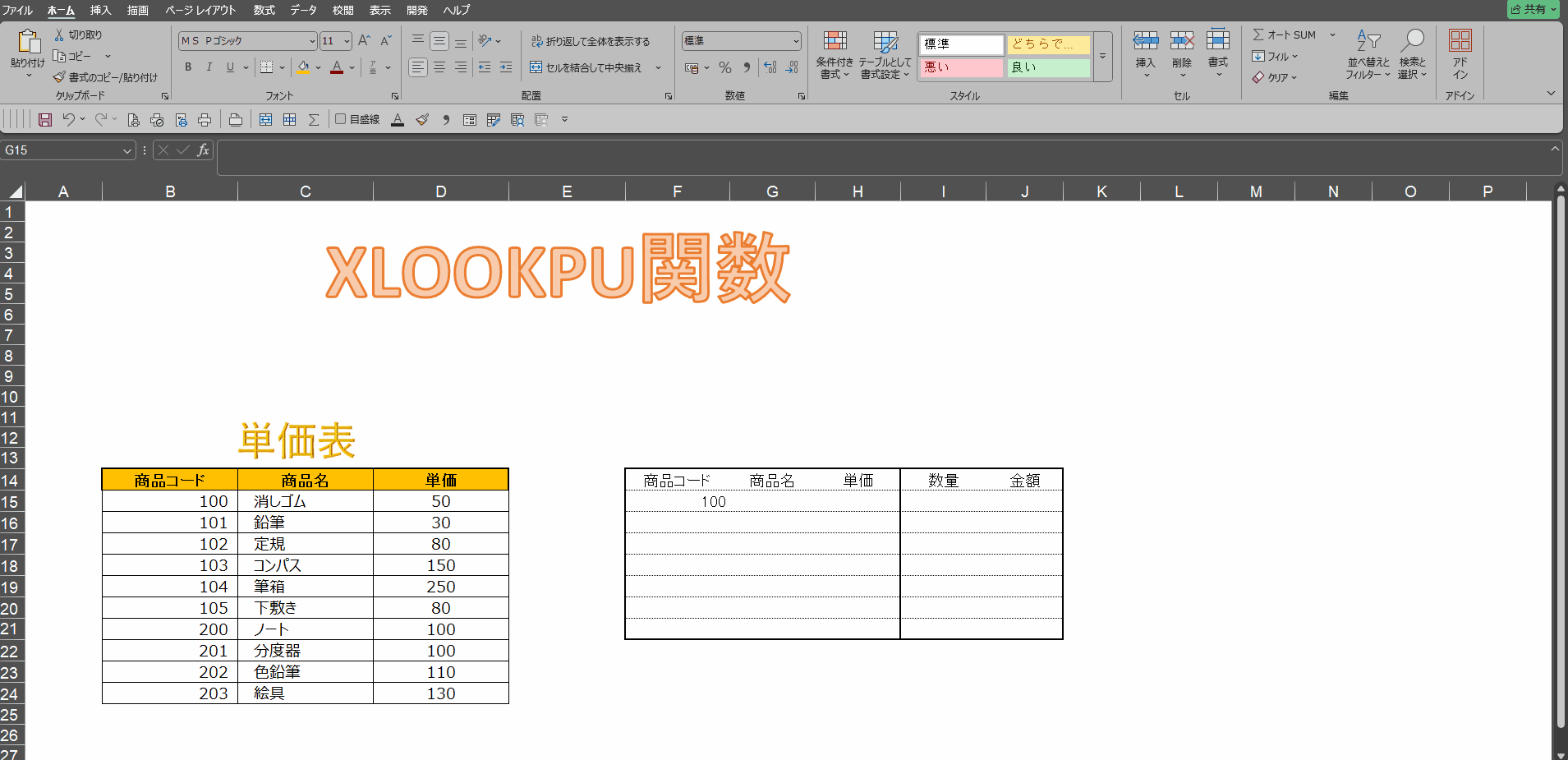Click the insert function fx icon
Screen dimensions: 1568x760
pyautogui.click(x=203, y=150)
